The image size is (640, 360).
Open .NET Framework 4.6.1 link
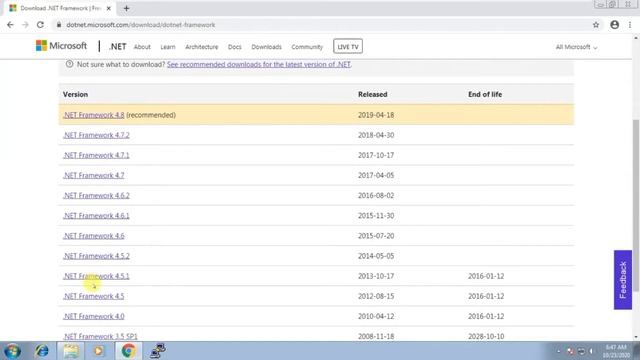point(96,216)
